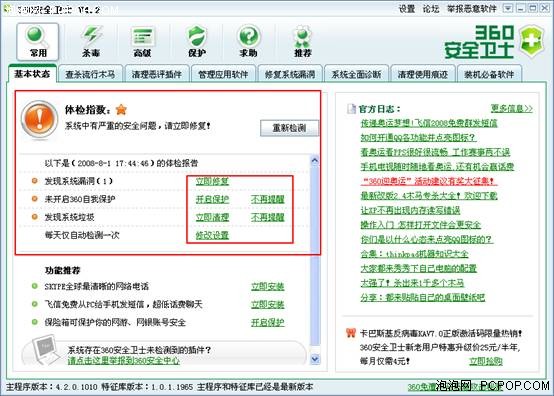Image resolution: width=554 pixels, height=396 pixels.
Task: Open title bar dropdown arrow menu
Action: (x=508, y=8)
